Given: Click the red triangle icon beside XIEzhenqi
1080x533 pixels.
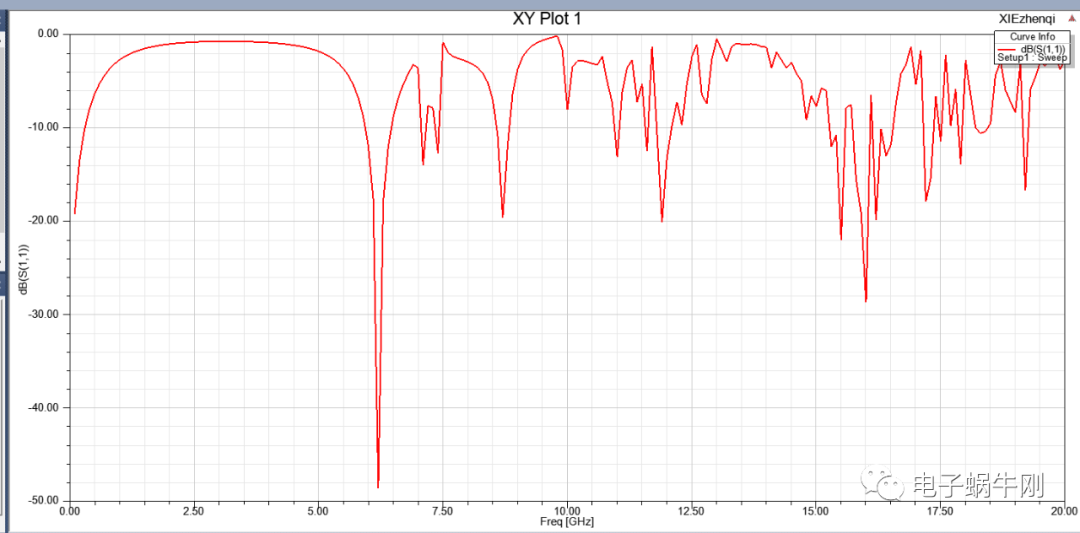Looking at the screenshot, I should (1072, 19).
